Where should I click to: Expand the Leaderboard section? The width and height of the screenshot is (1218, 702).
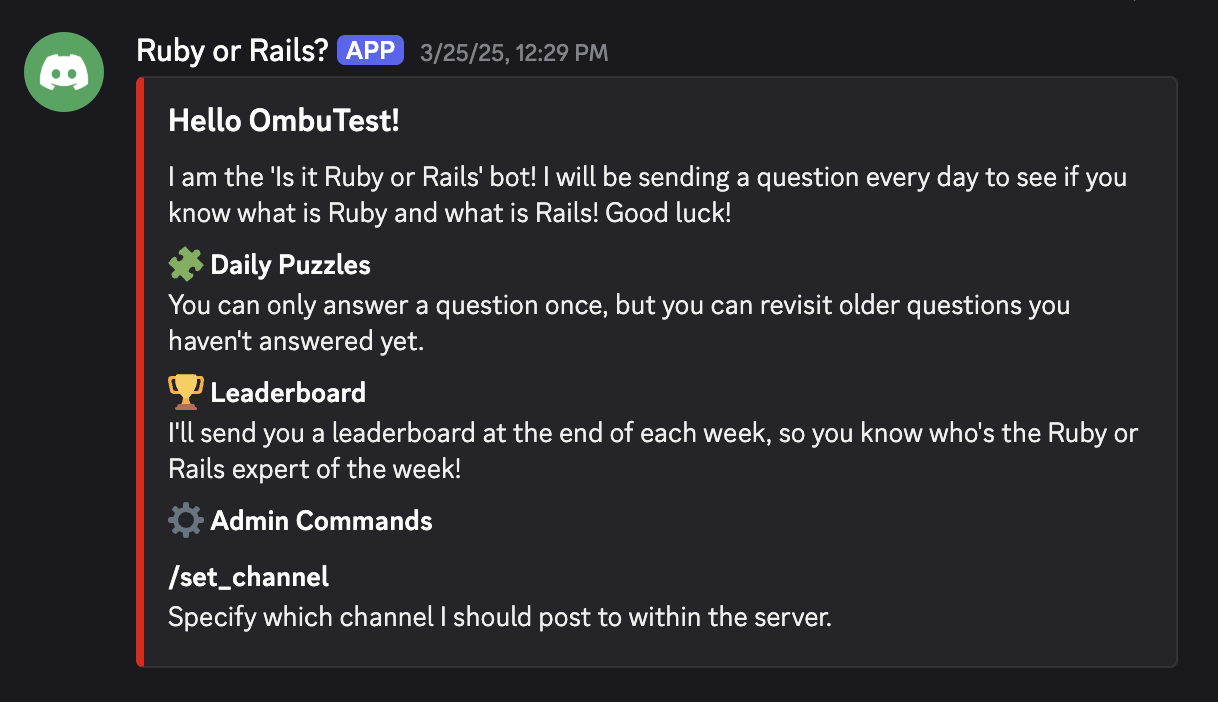[287, 391]
